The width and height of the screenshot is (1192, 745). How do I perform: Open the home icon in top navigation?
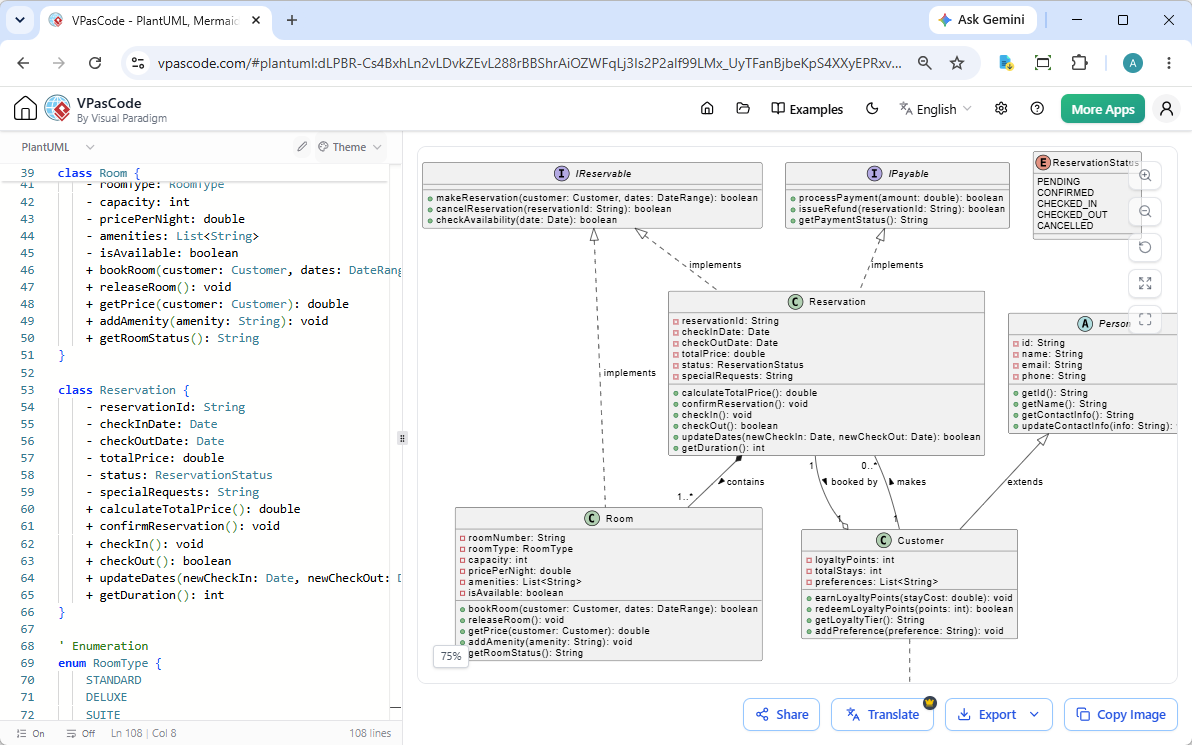pyautogui.click(x=707, y=109)
